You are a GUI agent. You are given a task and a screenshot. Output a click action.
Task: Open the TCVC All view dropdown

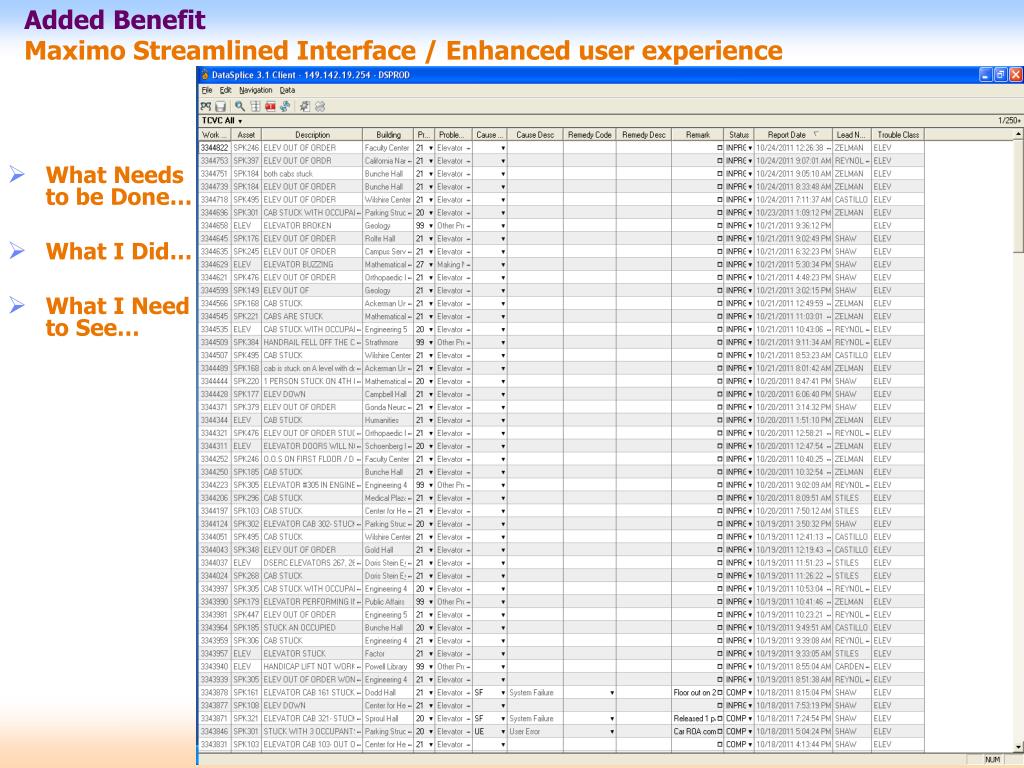242,120
